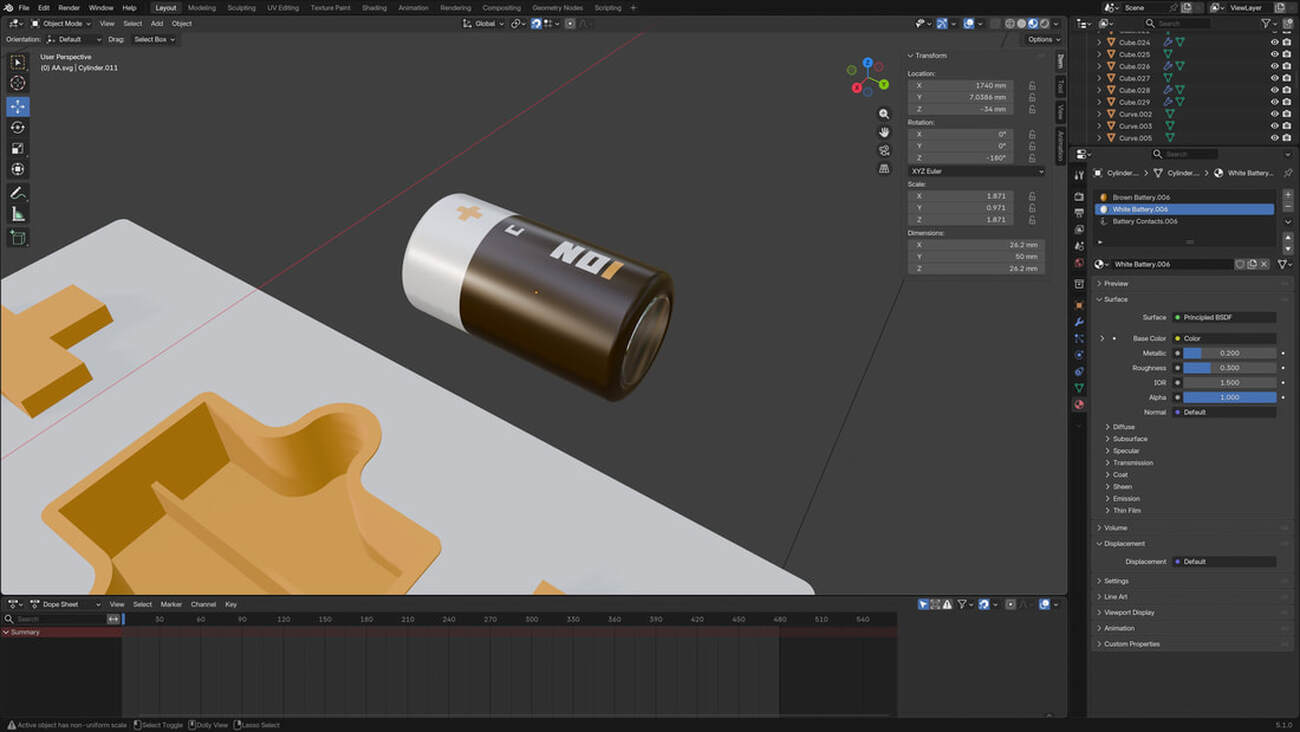Open the Render menu

(69, 8)
